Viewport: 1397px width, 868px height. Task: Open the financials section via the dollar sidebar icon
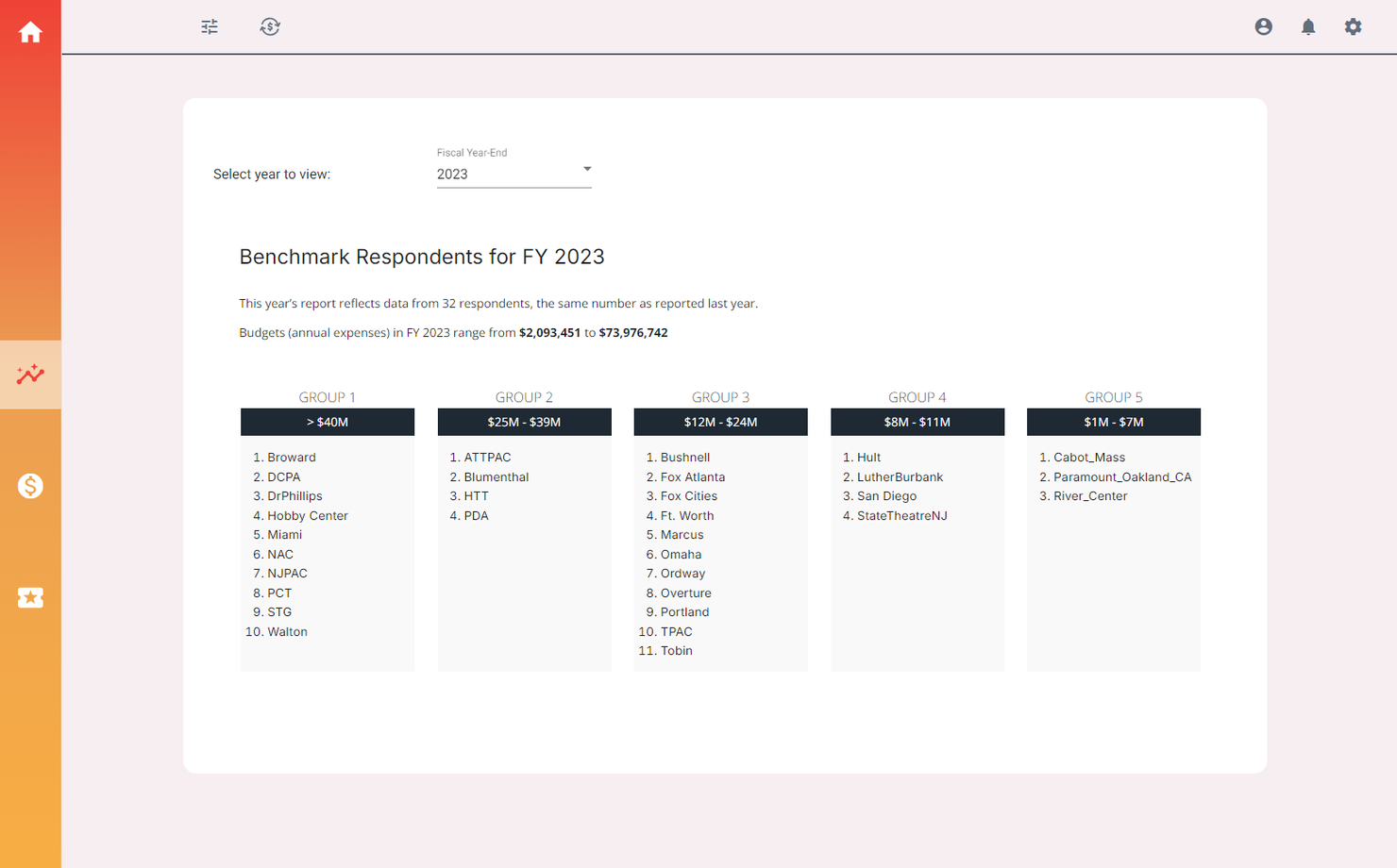[x=31, y=486]
